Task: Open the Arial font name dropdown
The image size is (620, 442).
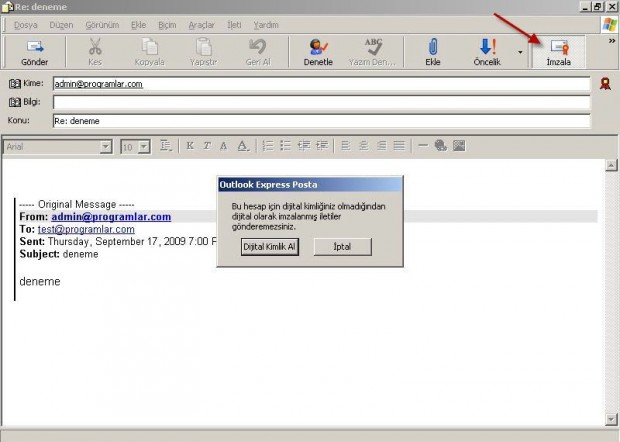Action: 106,147
